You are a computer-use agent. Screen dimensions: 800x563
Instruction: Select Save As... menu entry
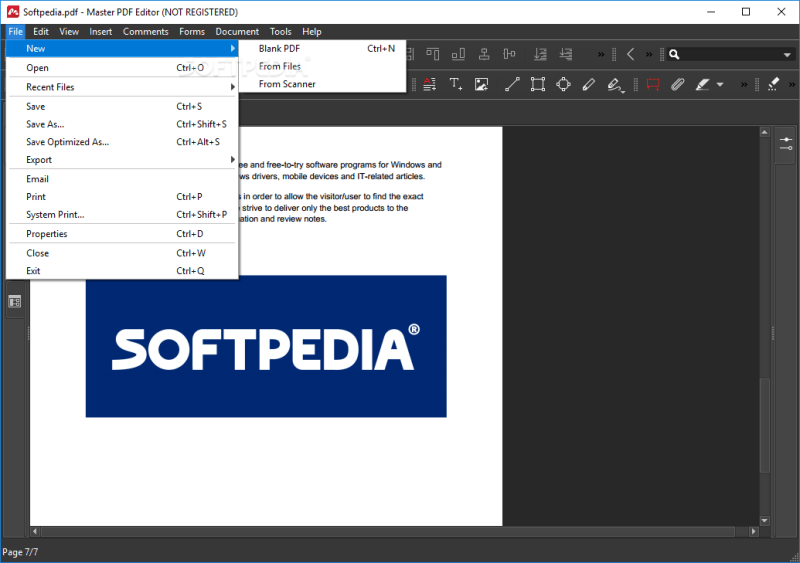tap(122, 124)
